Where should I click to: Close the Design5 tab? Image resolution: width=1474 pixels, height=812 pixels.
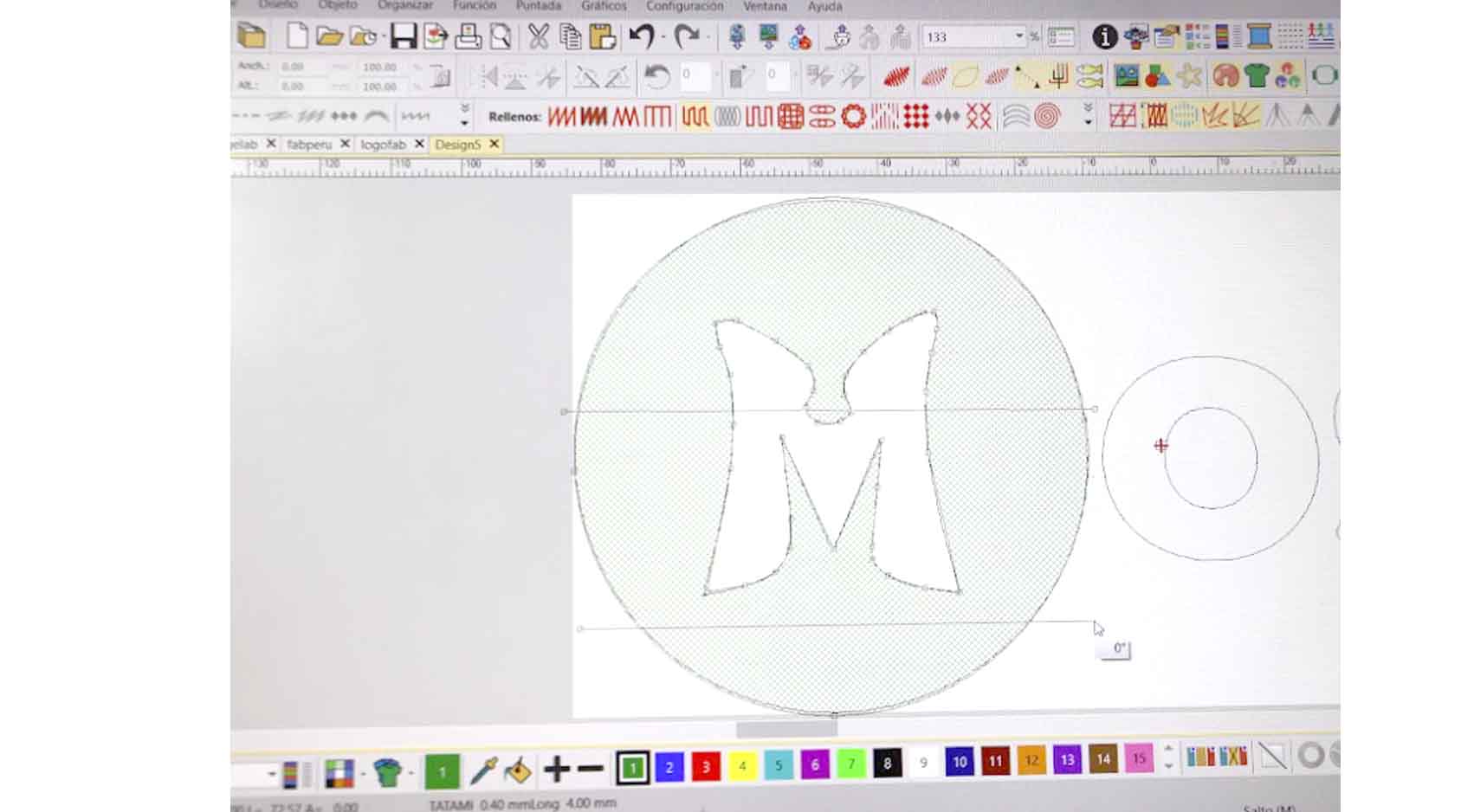[494, 144]
